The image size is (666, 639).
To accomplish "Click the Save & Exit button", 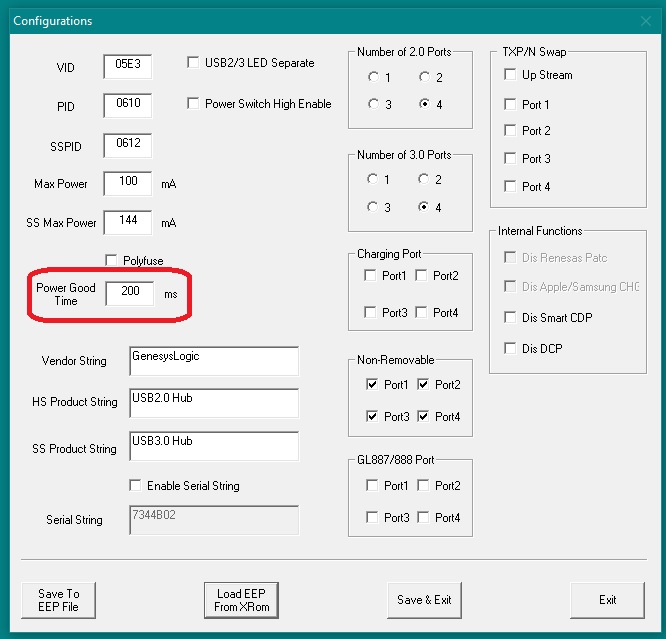I will tap(424, 600).
